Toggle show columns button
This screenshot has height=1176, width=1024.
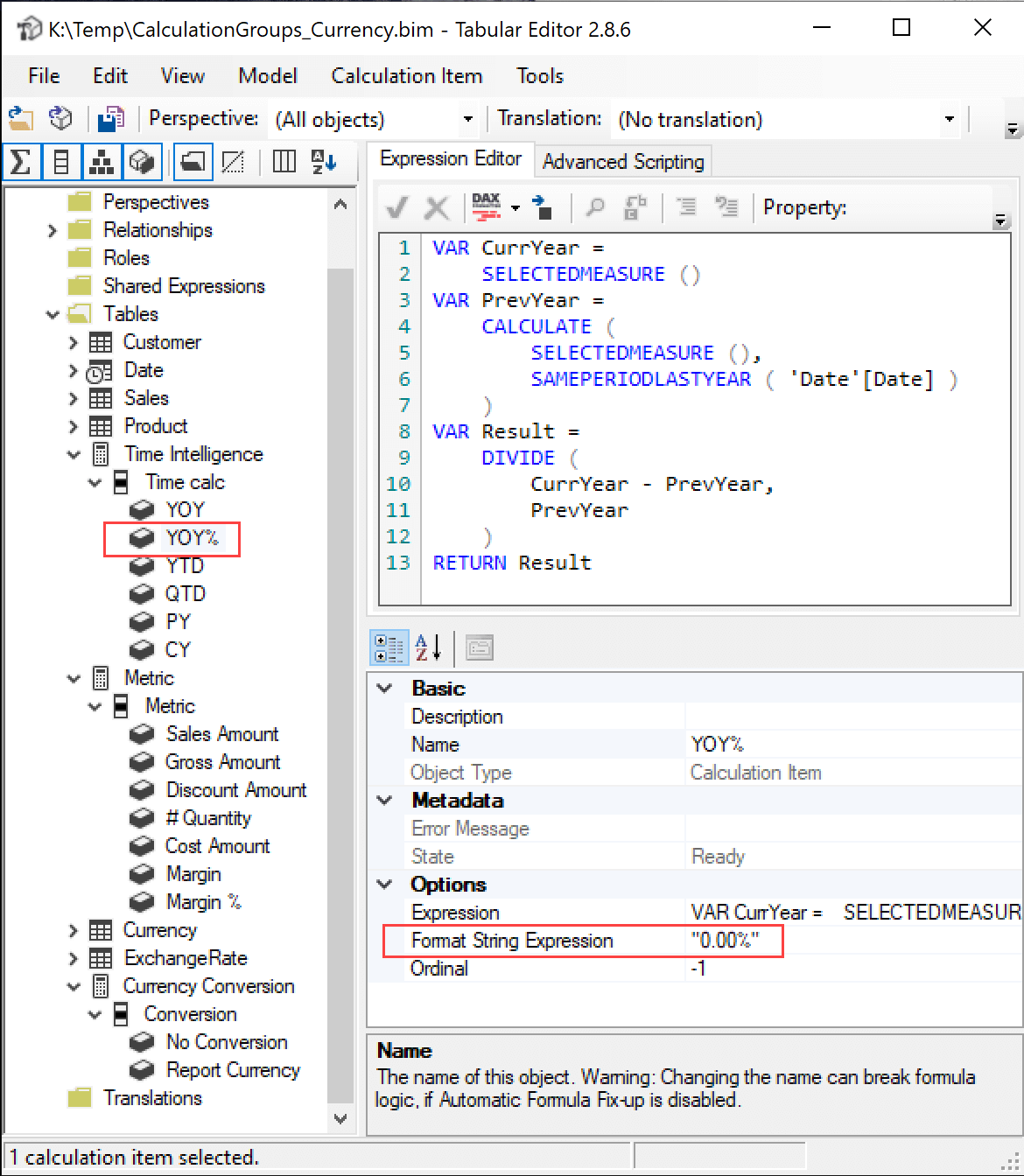(61, 161)
